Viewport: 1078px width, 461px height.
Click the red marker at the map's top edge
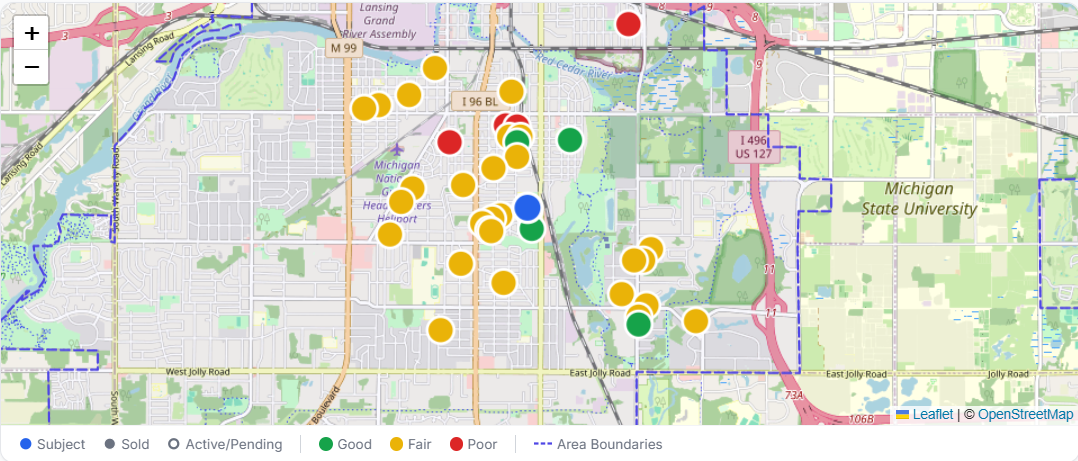click(x=628, y=23)
